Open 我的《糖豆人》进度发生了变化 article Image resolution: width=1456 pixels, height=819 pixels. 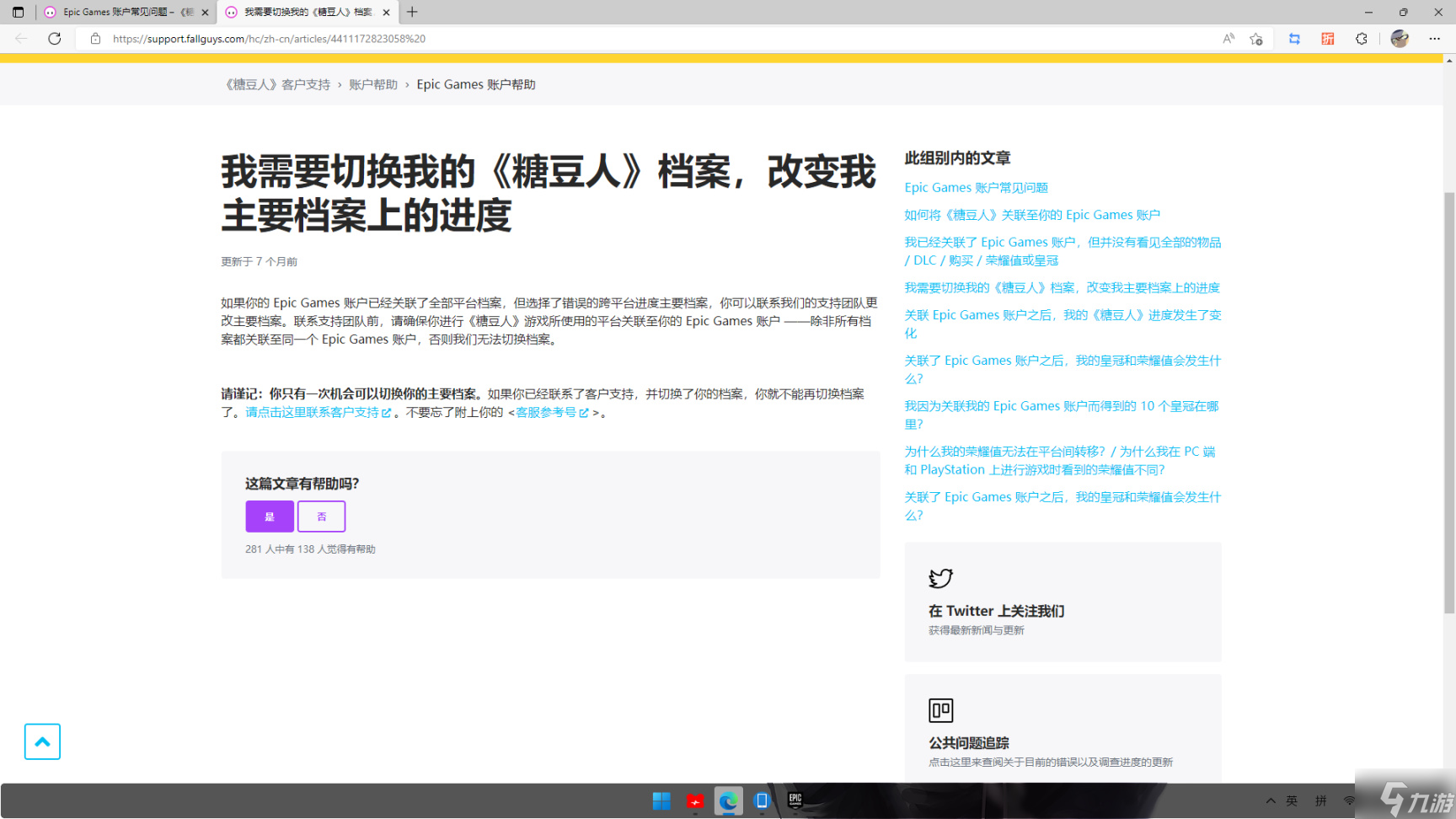click(1063, 324)
